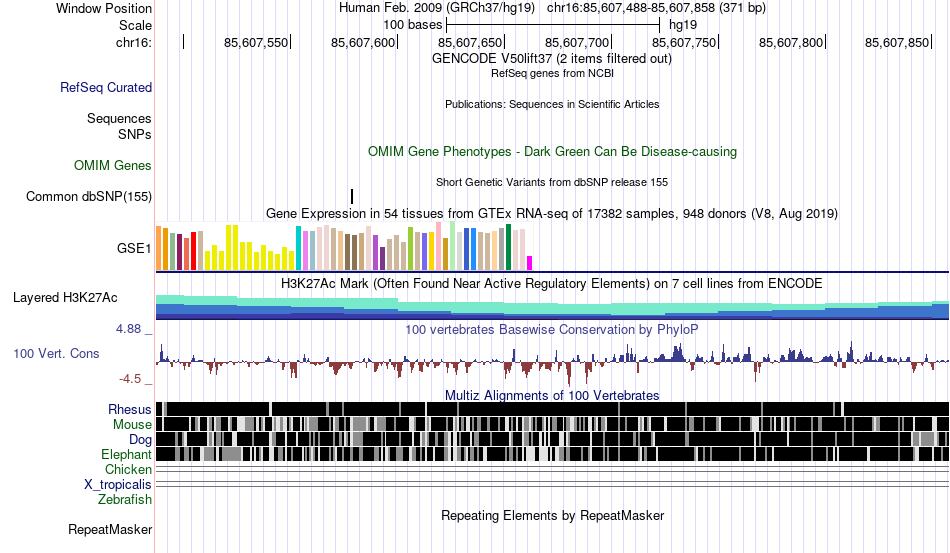Click the chr16:85,607,488-85,607,858 position text

click(656, 8)
